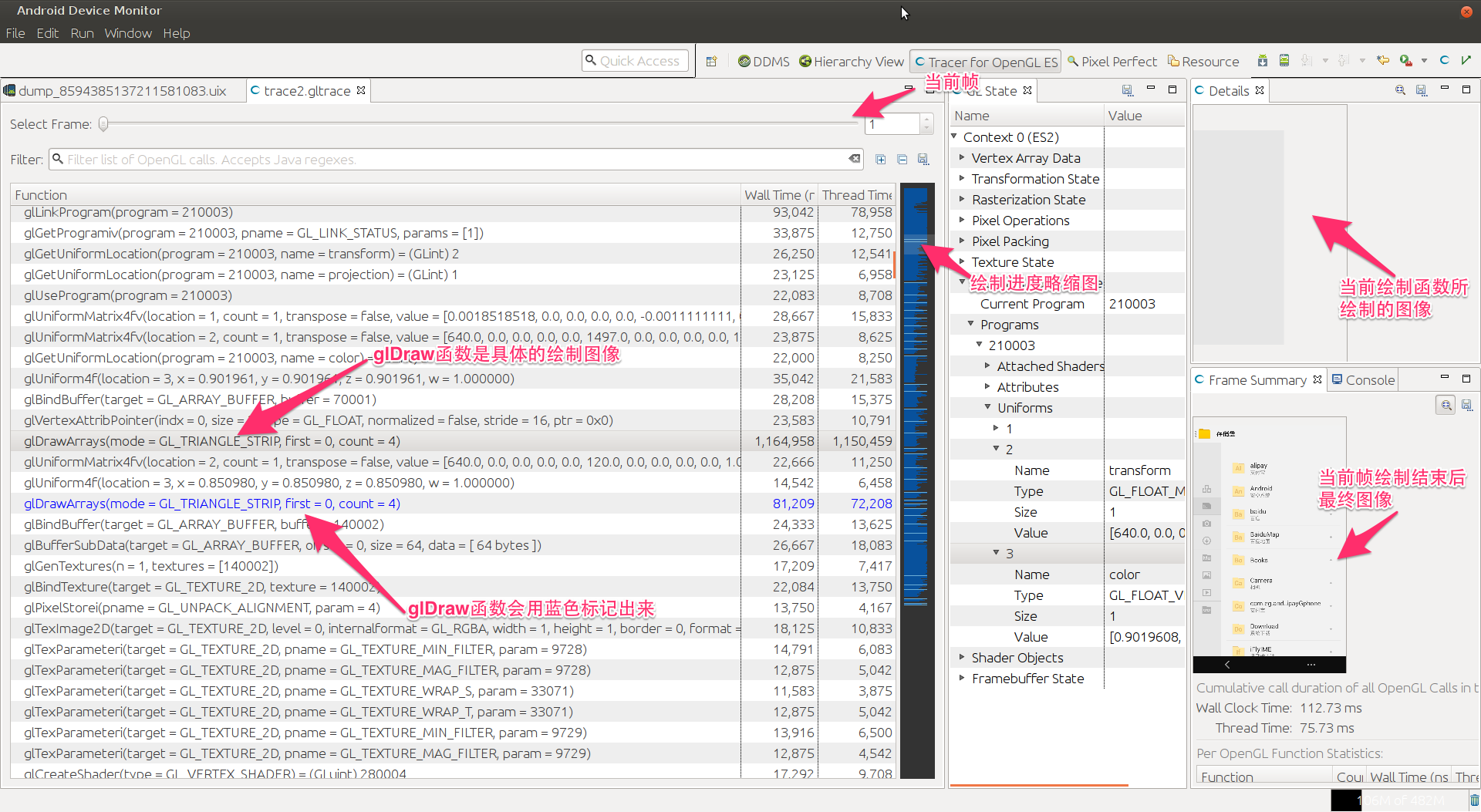Switch to the DDMS perspective
Screen dimensions: 1481x812
764,62
